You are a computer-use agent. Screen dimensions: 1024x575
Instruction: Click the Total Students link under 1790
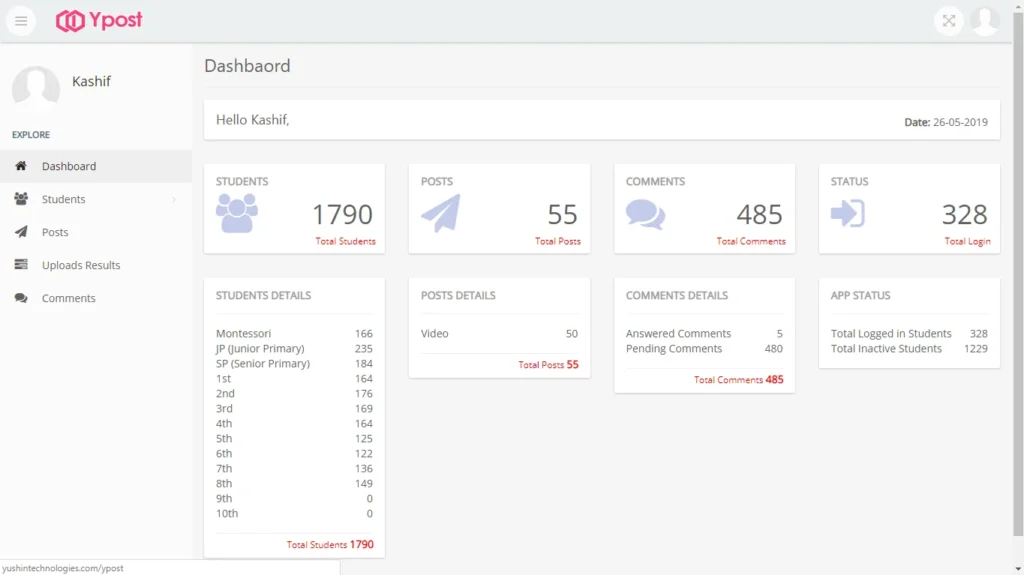tap(345, 241)
